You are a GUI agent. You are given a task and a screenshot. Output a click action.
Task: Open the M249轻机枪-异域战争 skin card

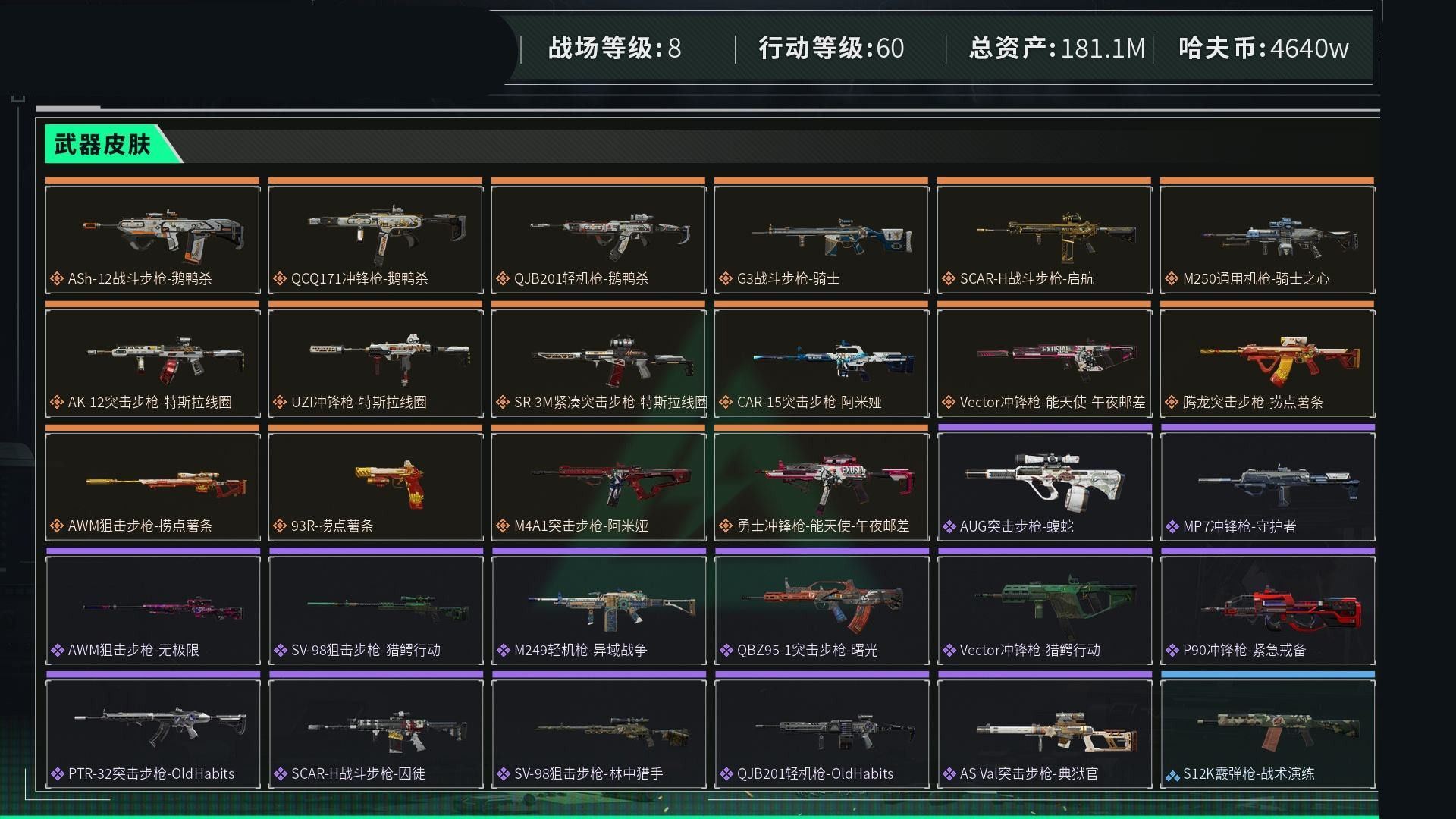pos(598,610)
